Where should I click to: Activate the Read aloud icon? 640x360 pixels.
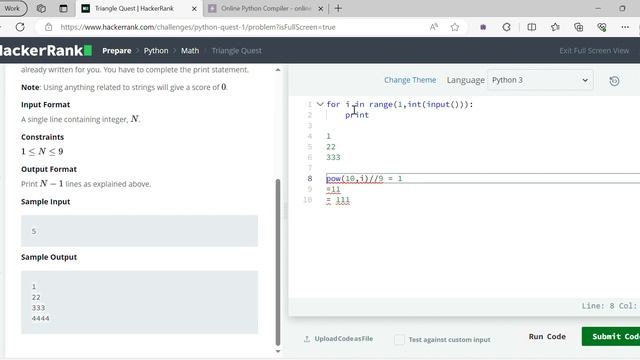[x=434, y=27]
